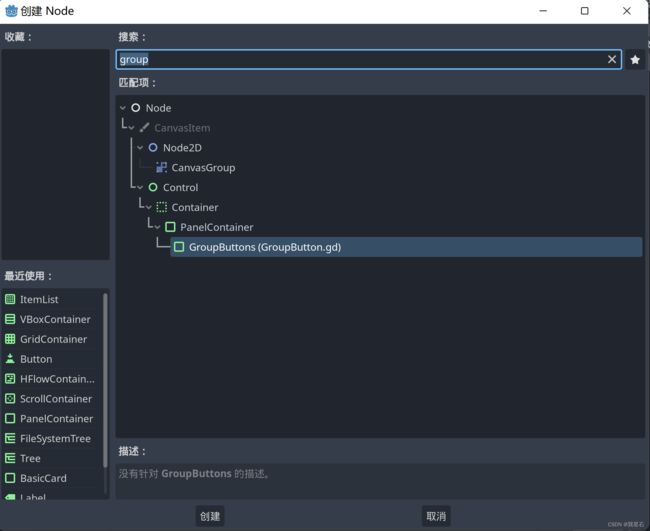Click the dotted Container icon
The image size is (650, 531).
(162, 207)
